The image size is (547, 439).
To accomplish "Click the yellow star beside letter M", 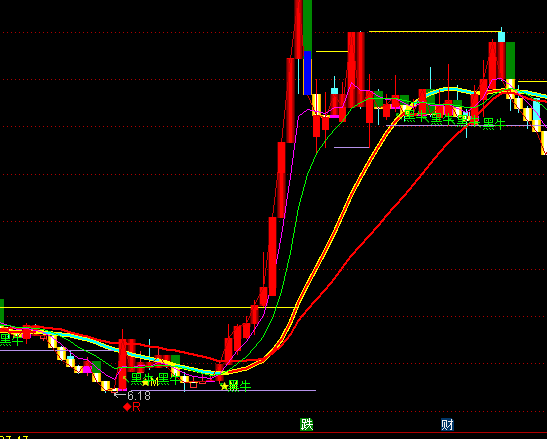I will tap(145, 382).
